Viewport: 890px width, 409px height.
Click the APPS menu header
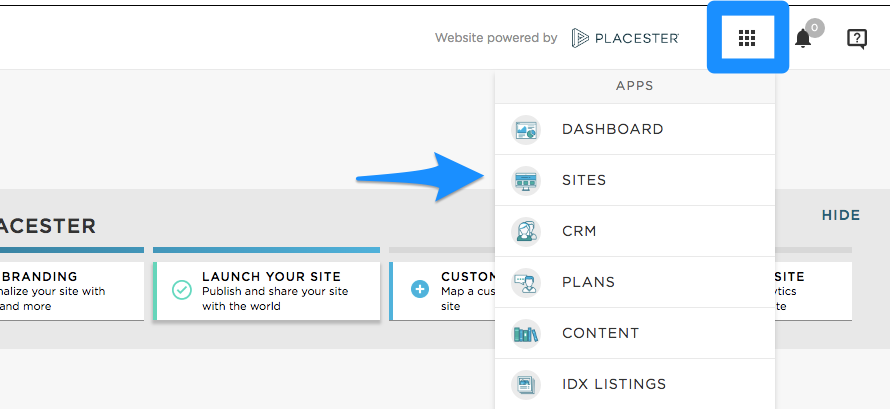click(x=635, y=86)
